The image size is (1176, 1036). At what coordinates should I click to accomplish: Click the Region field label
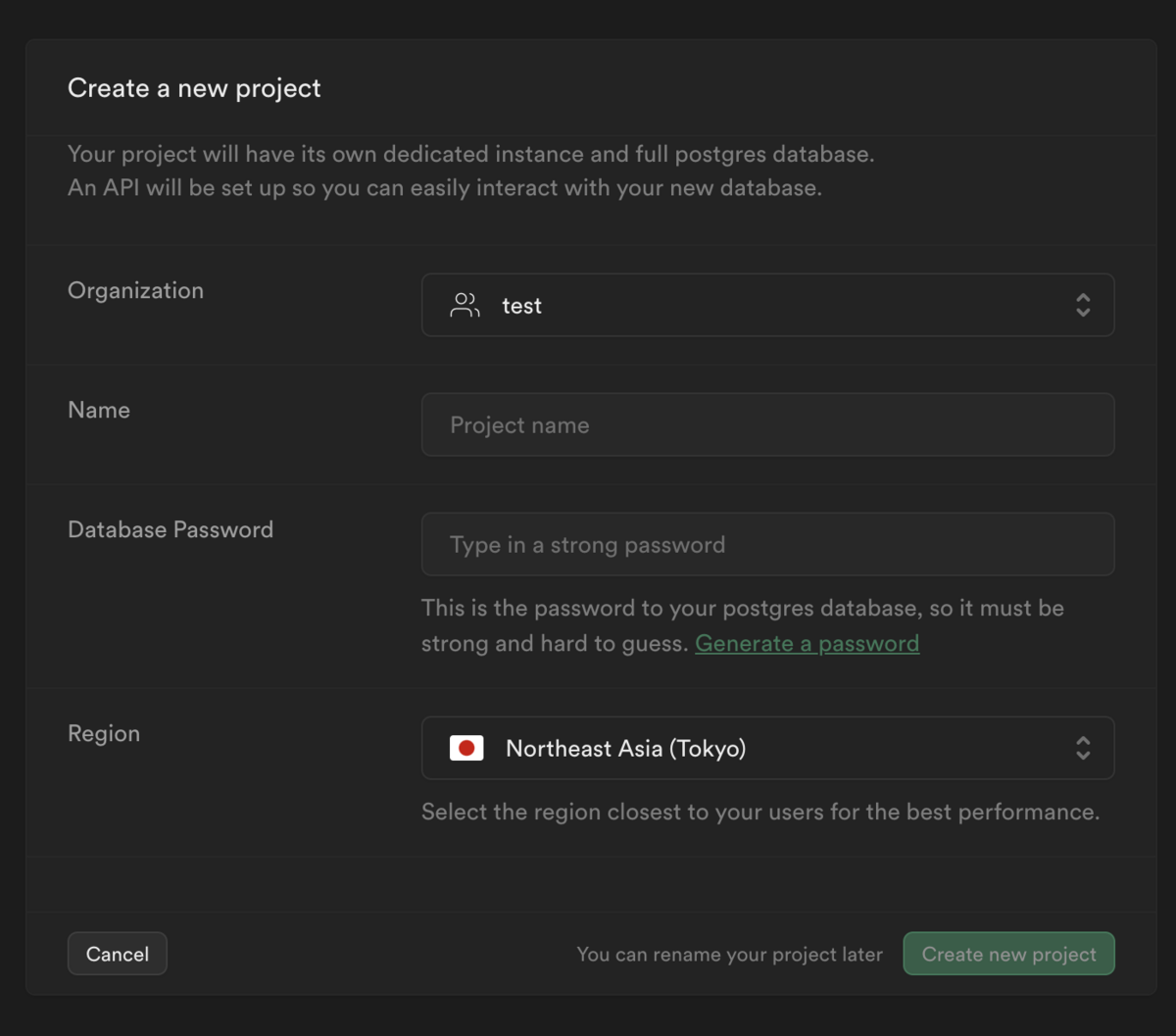[104, 733]
